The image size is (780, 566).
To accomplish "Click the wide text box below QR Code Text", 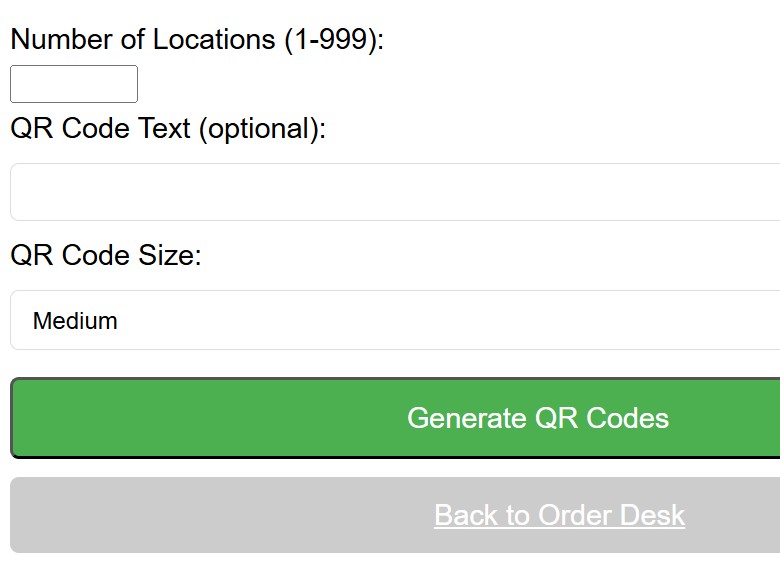I will click(395, 192).
